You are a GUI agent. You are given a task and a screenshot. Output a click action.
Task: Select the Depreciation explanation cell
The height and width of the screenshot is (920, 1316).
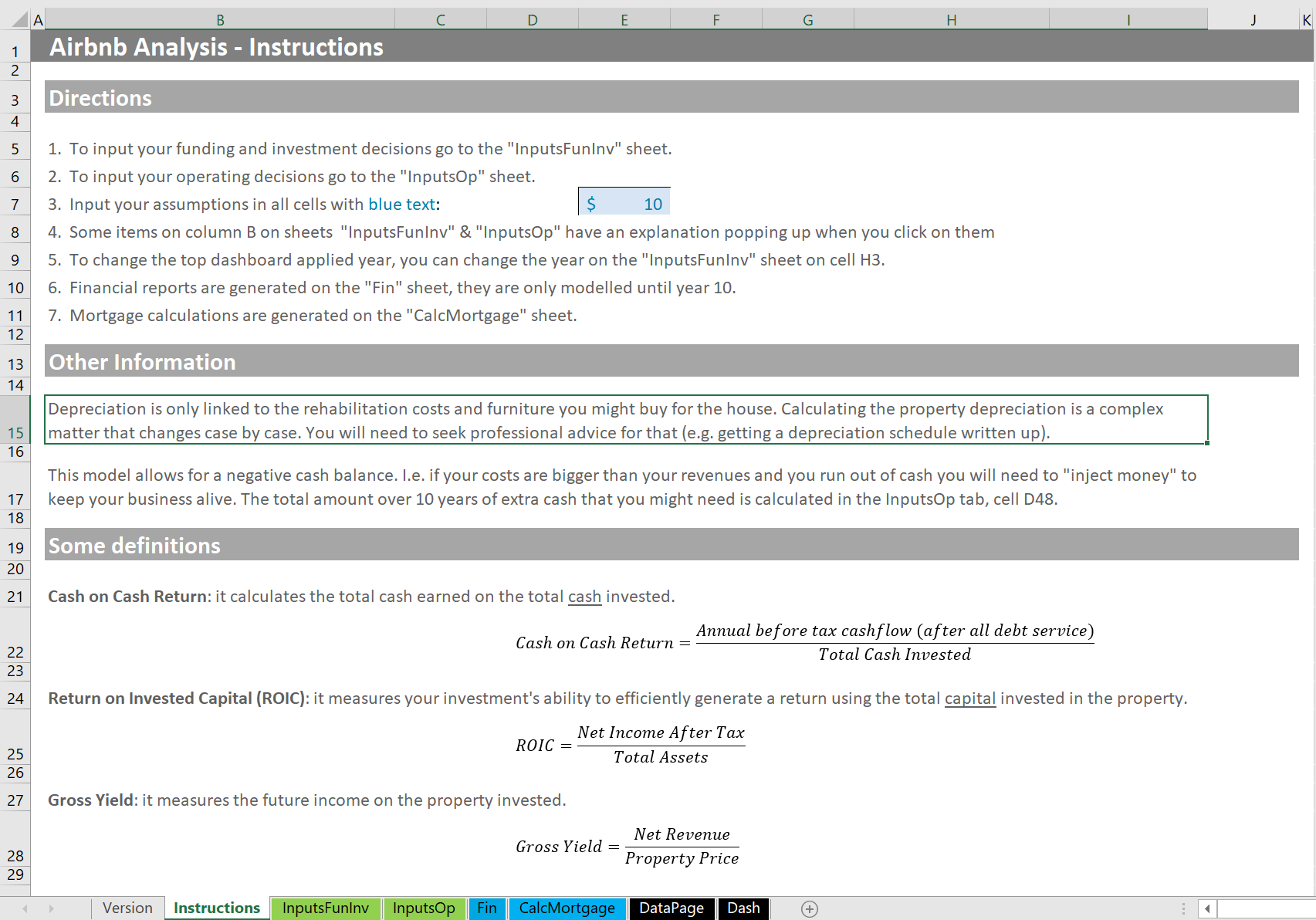pyautogui.click(x=626, y=420)
